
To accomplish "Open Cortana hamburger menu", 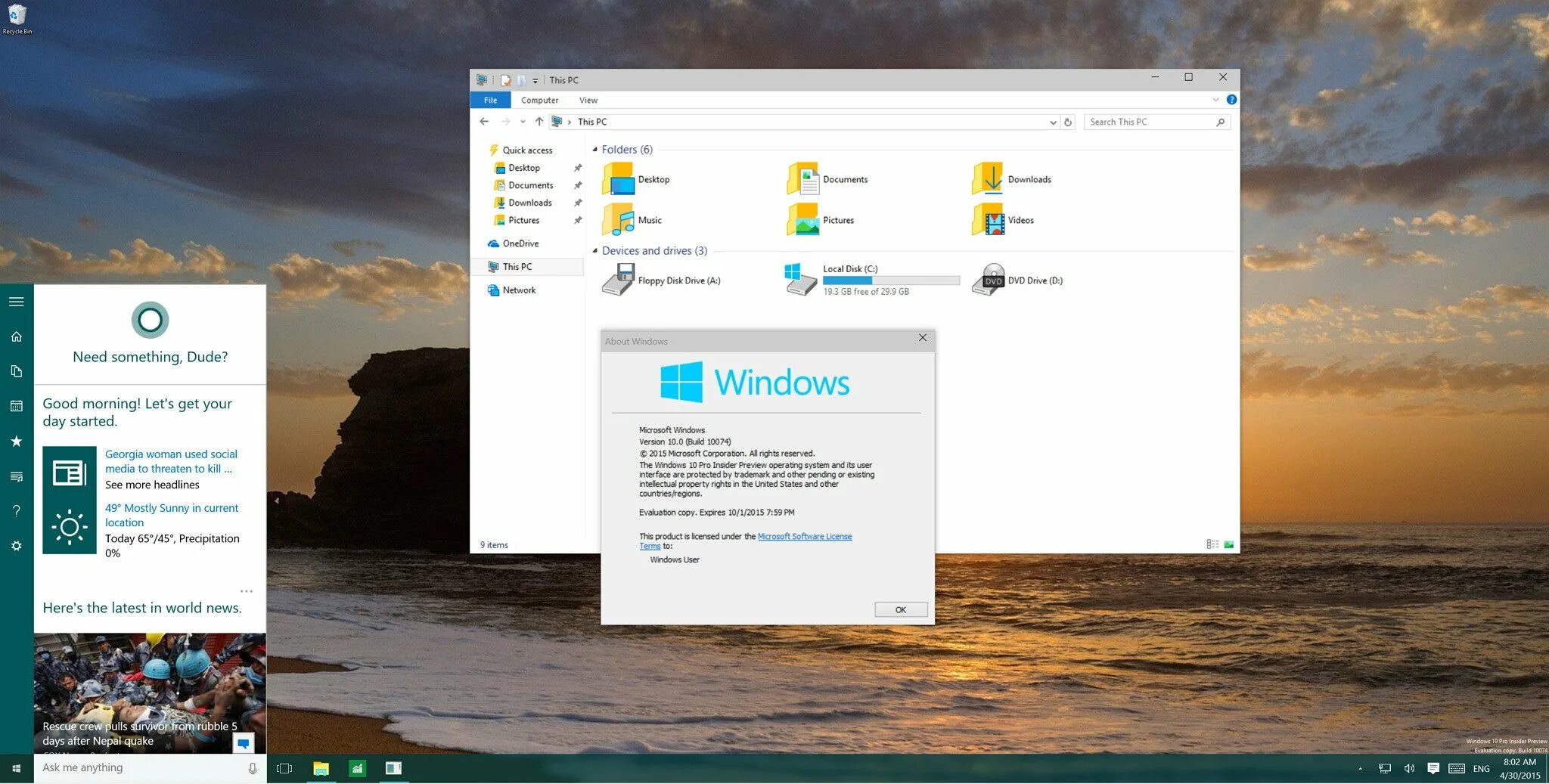I will coord(17,302).
